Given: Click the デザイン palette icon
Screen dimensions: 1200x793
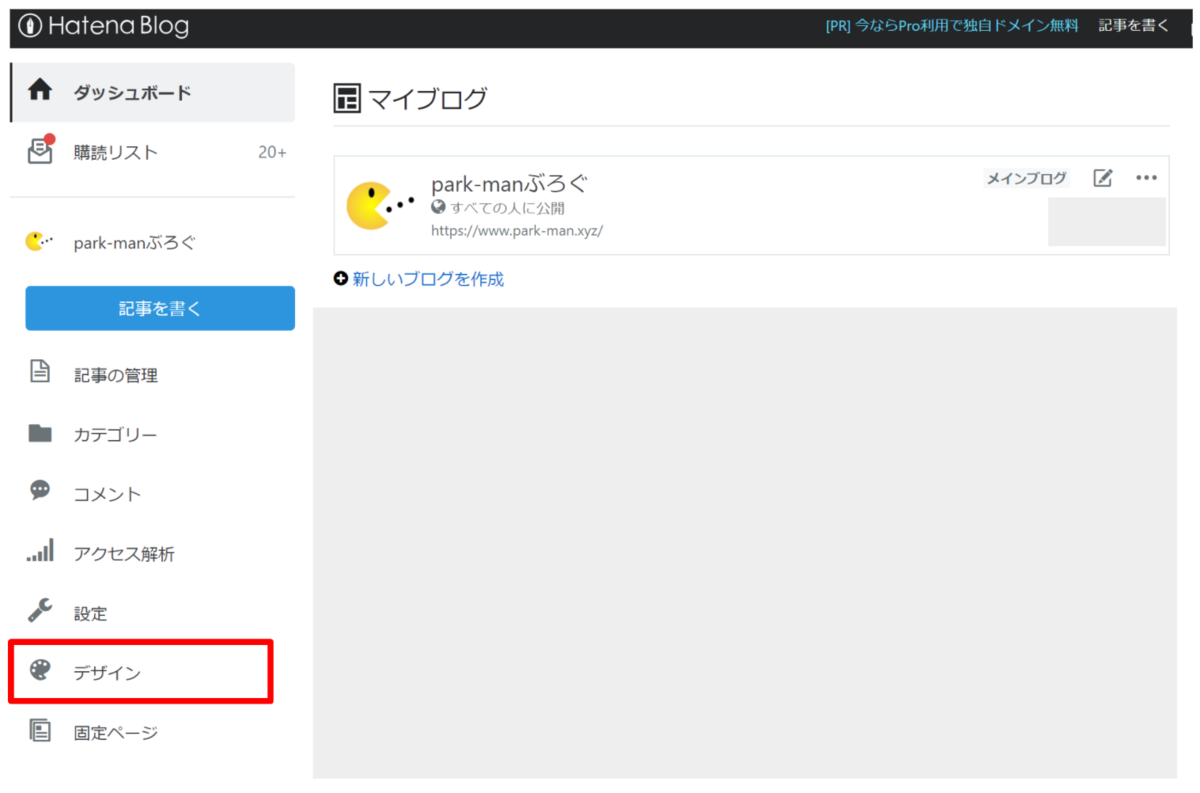Looking at the screenshot, I should pyautogui.click(x=40, y=670).
